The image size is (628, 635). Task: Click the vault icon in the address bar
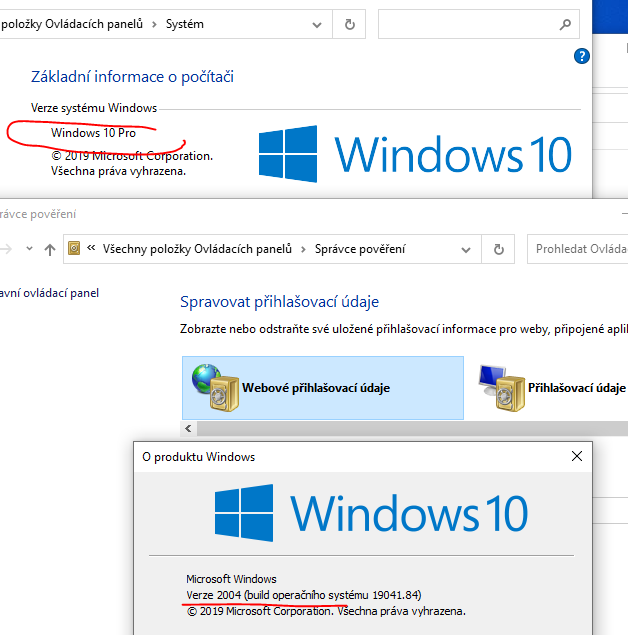coord(74,249)
